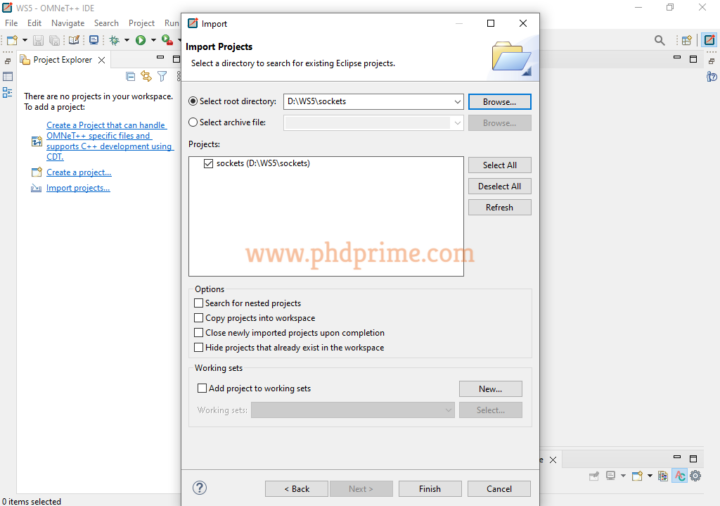Click the '< Back' button
This screenshot has width=720, height=506.
pyautogui.click(x=297, y=489)
